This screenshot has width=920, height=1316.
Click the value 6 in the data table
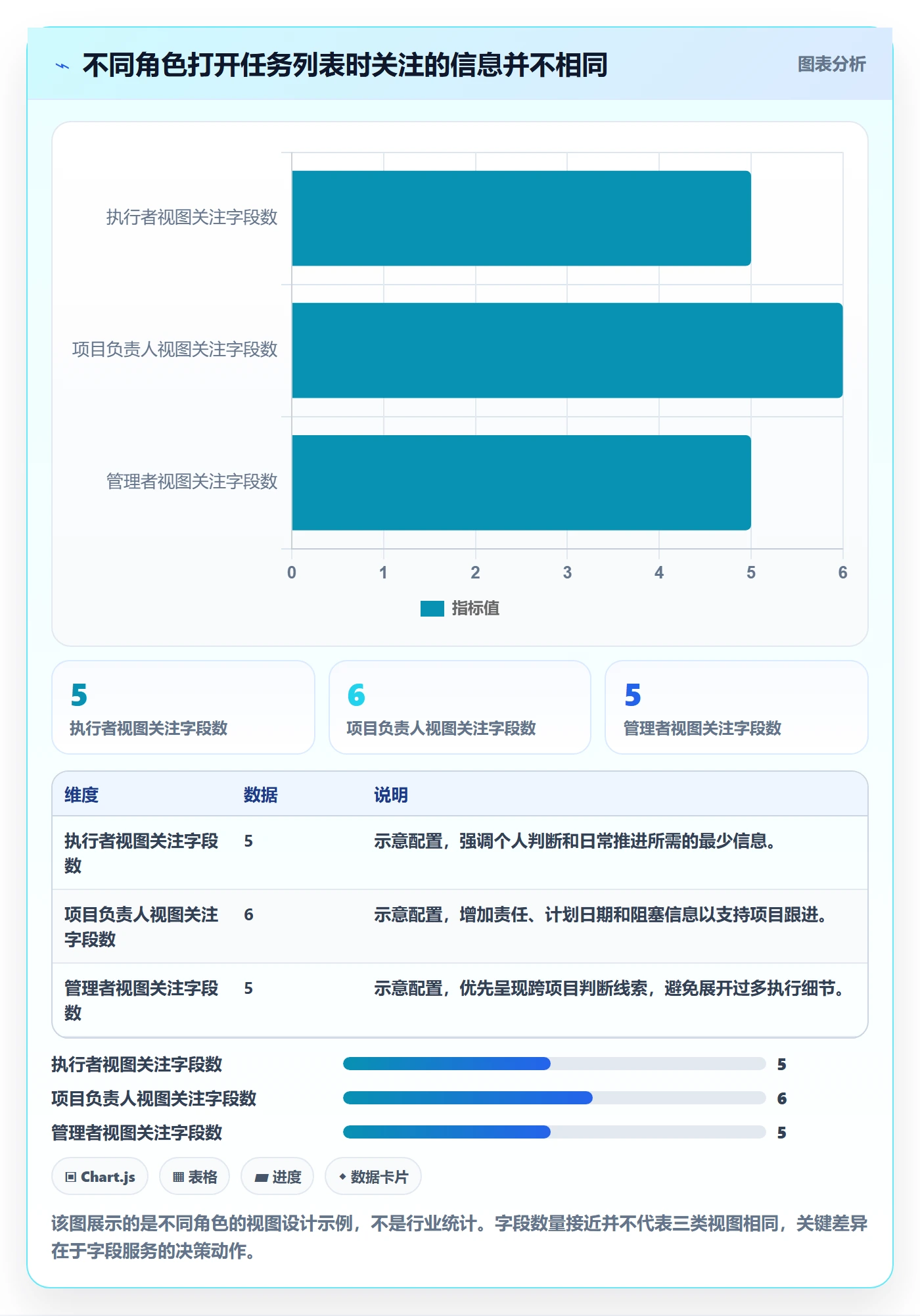click(x=248, y=914)
